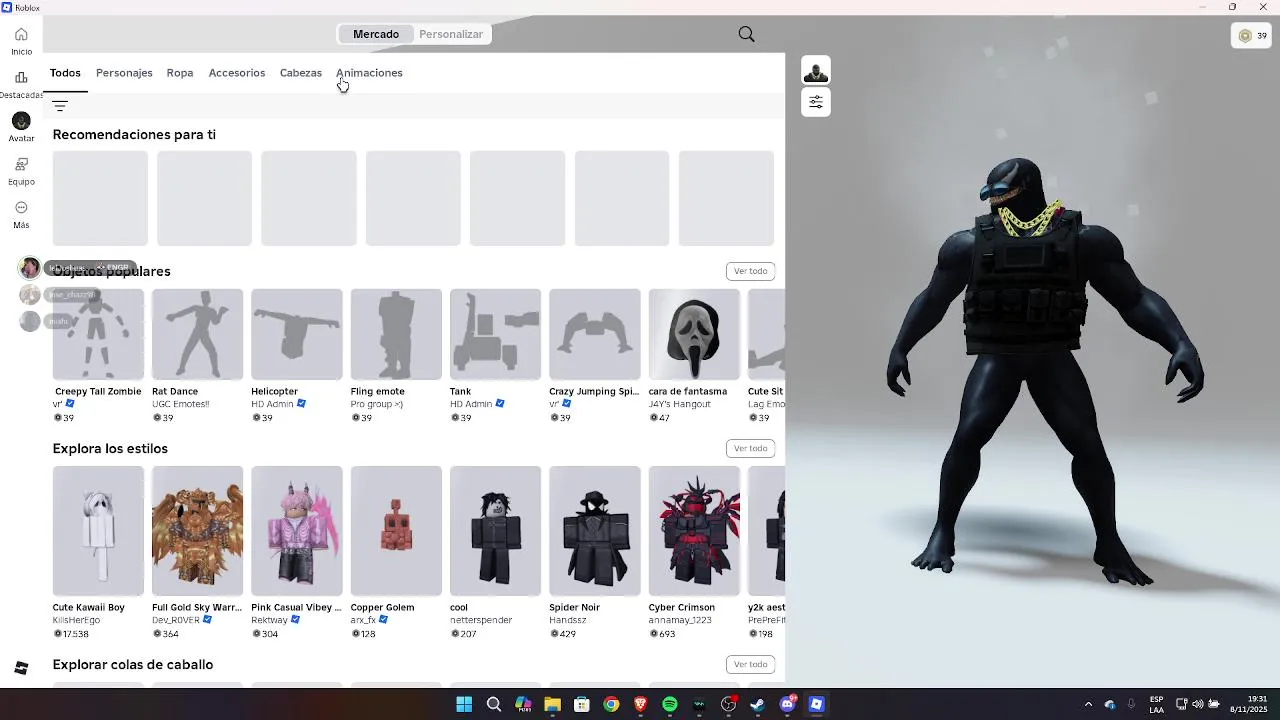The height and width of the screenshot is (720, 1280).
Task: Open Full Gold Sky Warrior style
Action: [197, 531]
